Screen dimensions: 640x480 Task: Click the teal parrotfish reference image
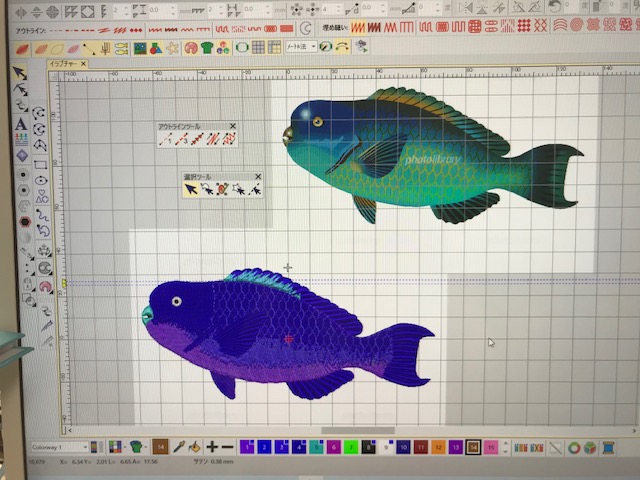(x=433, y=155)
